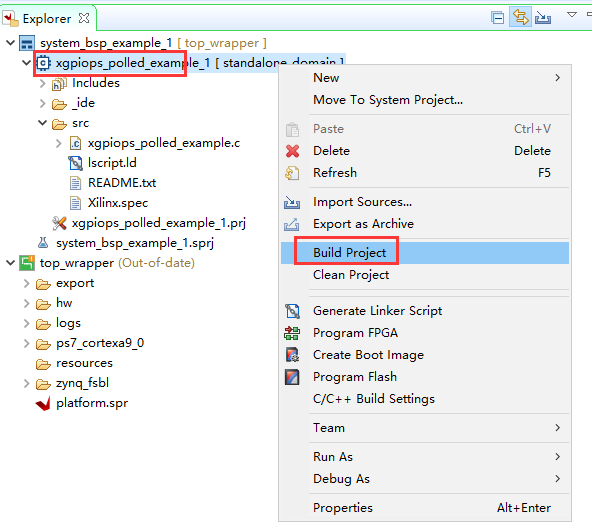
Task: Open the Run As submenu
Action: pos(425,457)
